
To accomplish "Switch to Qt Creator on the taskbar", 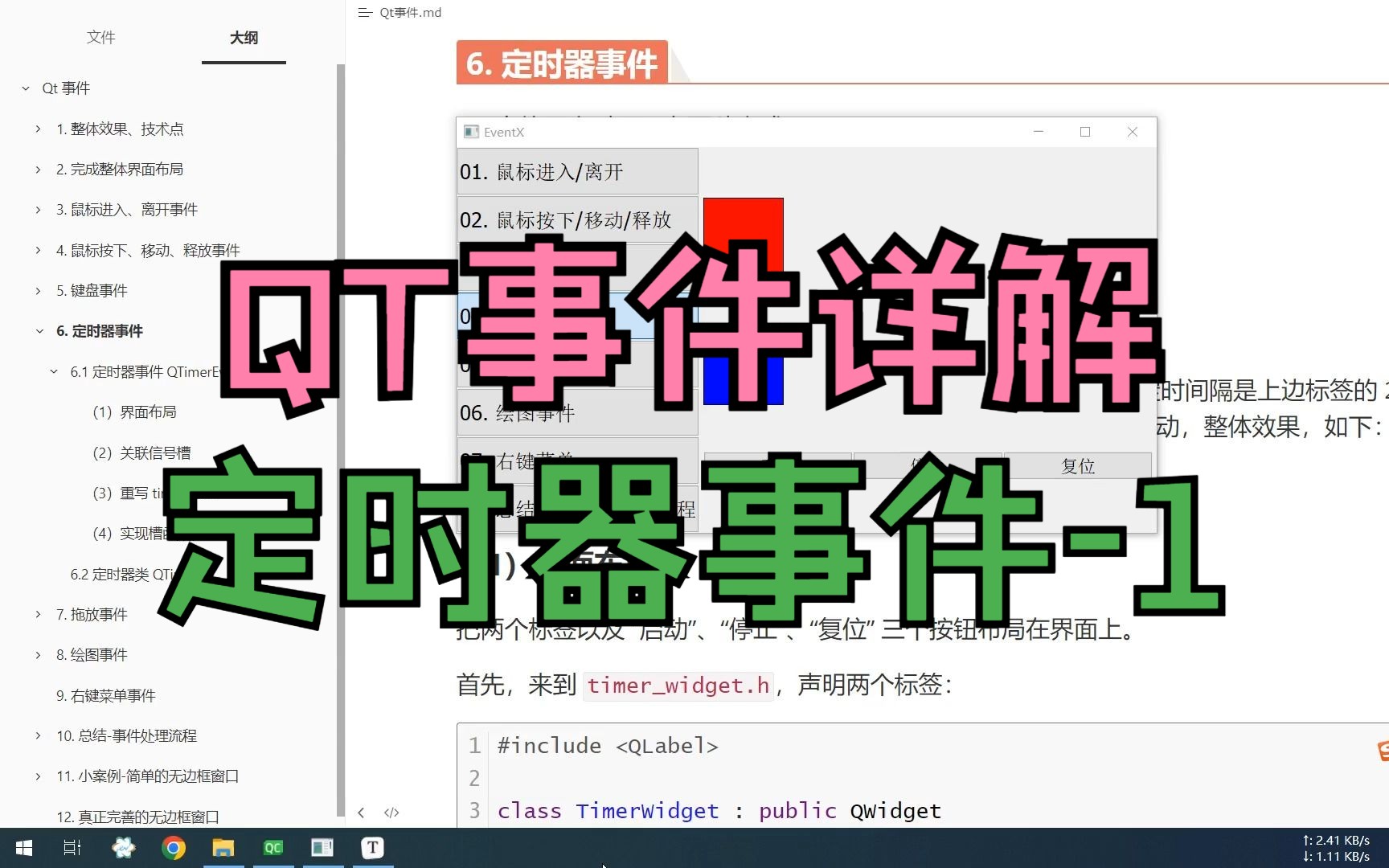I will click(273, 848).
